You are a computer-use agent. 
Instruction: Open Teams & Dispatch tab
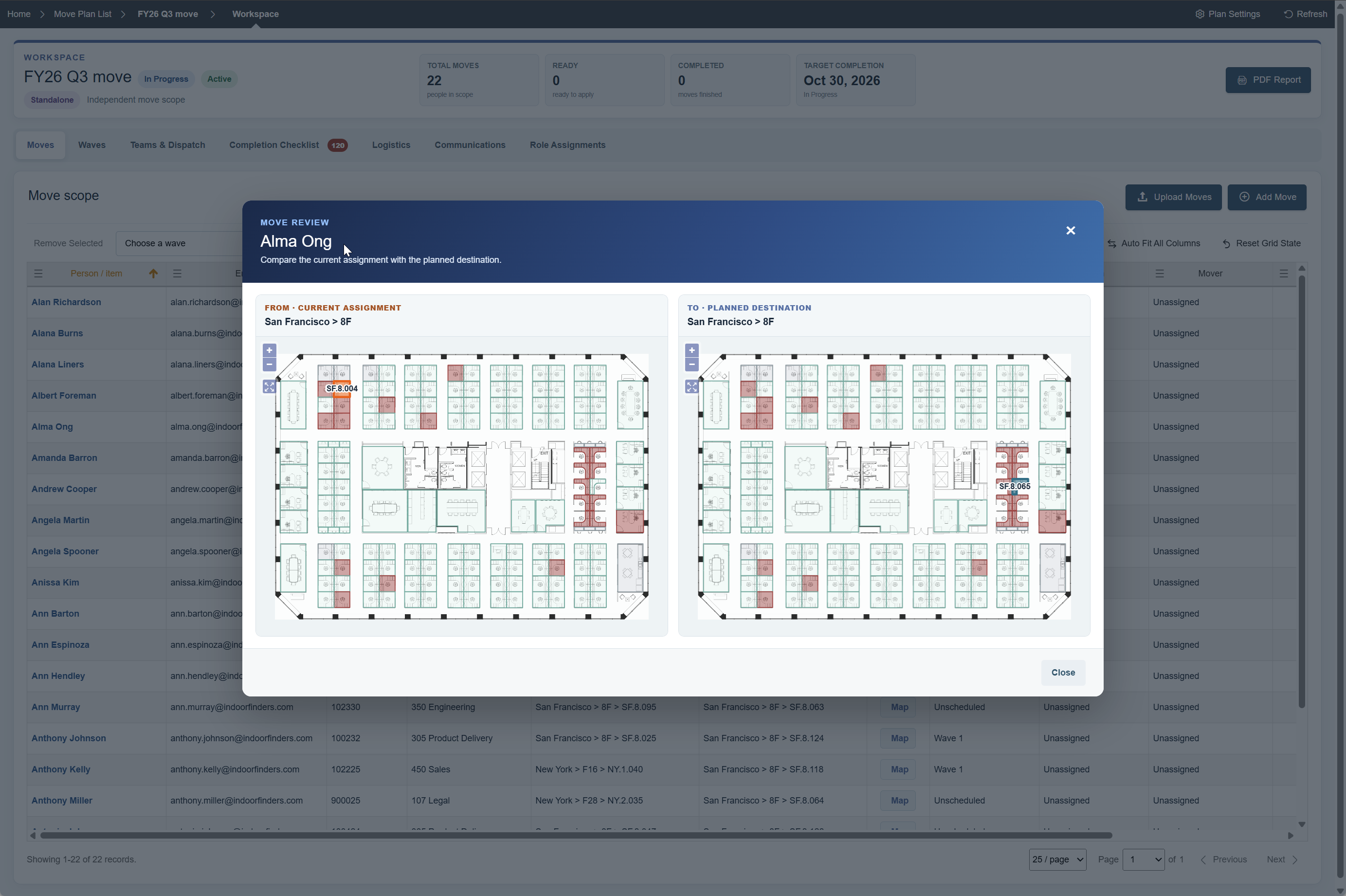click(167, 145)
